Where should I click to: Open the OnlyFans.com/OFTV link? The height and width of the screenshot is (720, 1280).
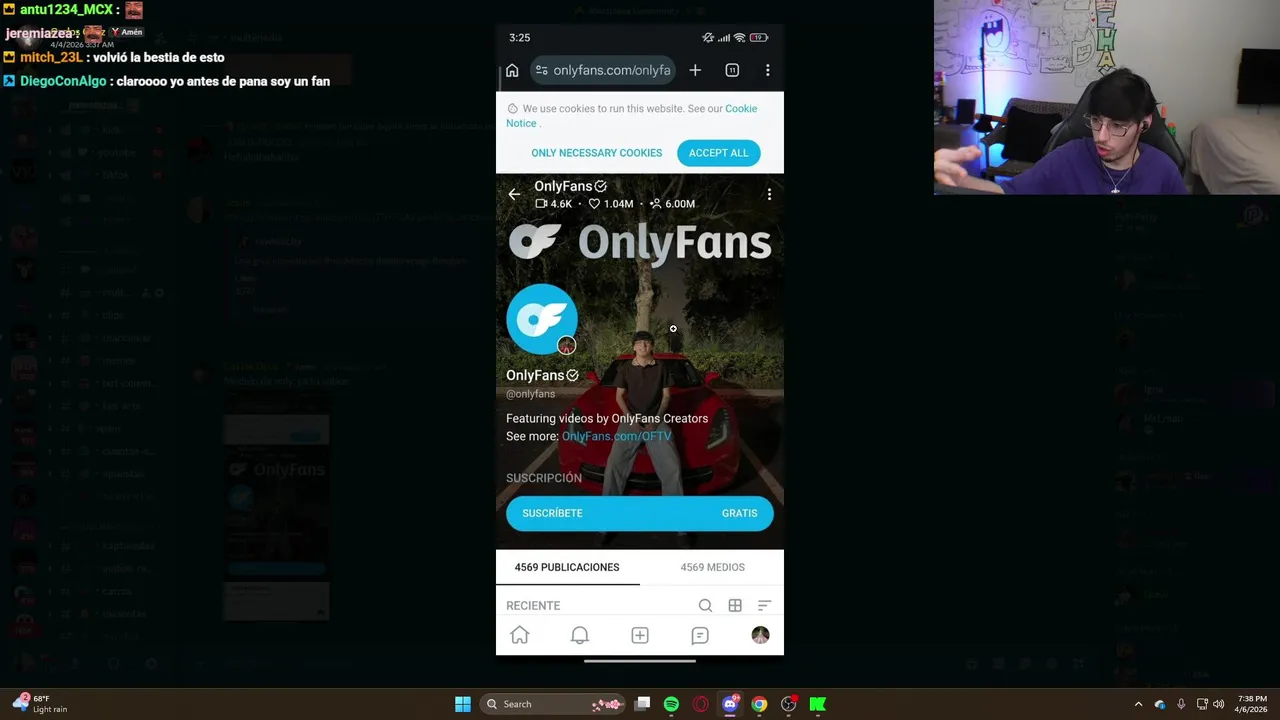[616, 436]
